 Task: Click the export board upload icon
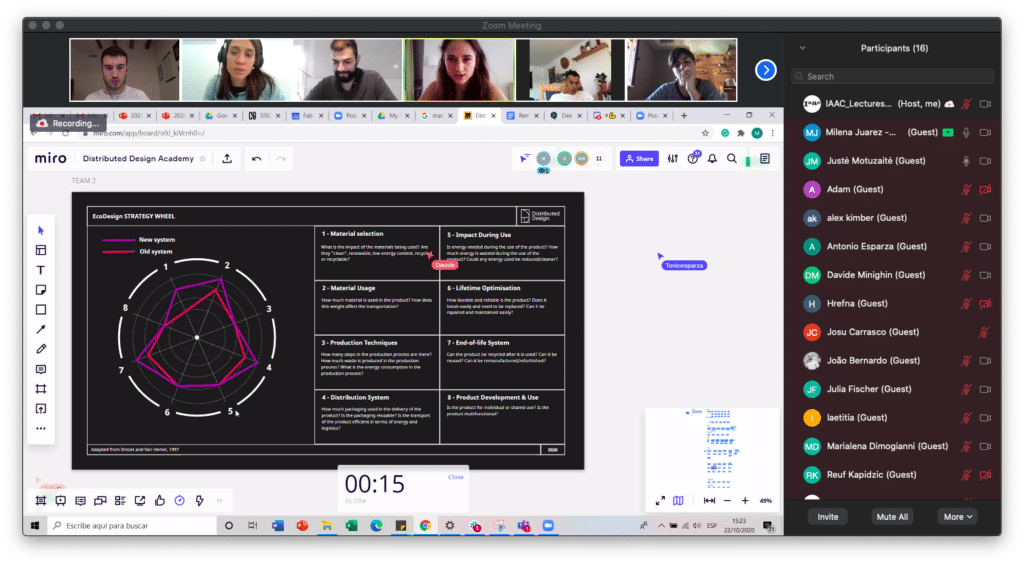coord(227,158)
